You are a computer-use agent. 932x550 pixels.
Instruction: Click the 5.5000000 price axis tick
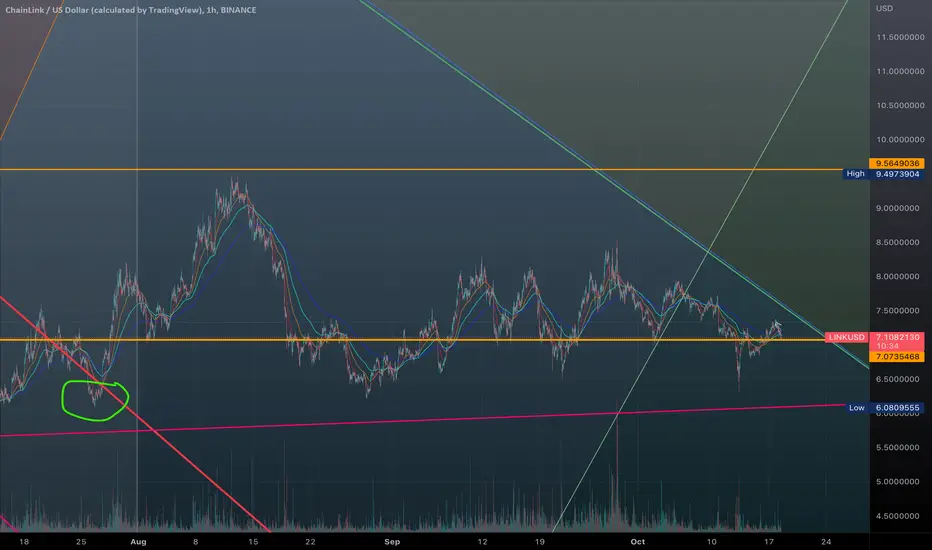coord(898,448)
